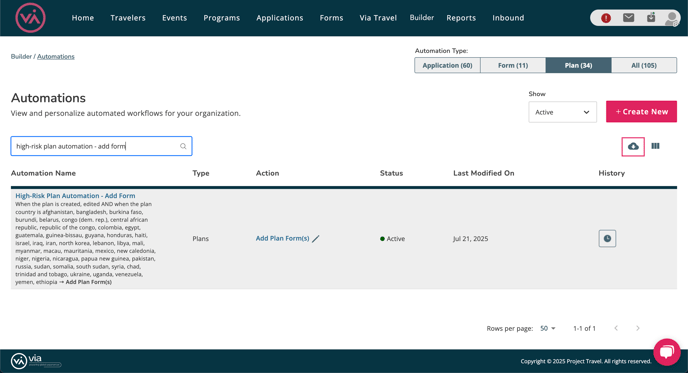Open the mail envelope icon
The image size is (688, 373).
(x=628, y=18)
